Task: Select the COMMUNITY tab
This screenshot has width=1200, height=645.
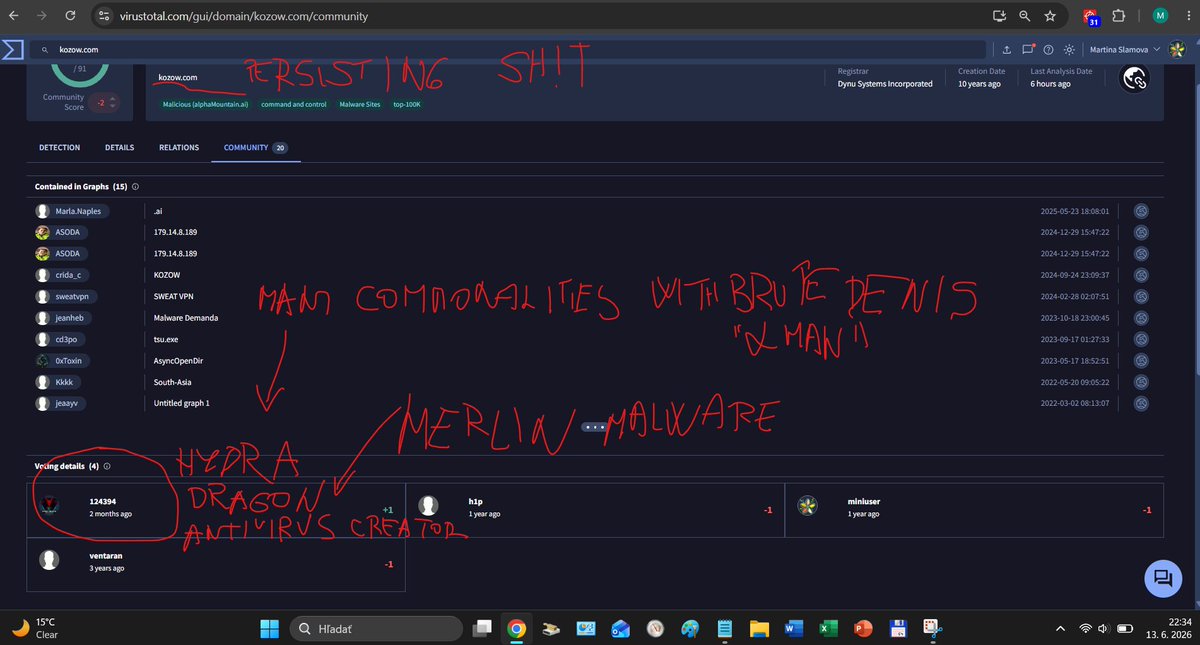Action: (255, 147)
